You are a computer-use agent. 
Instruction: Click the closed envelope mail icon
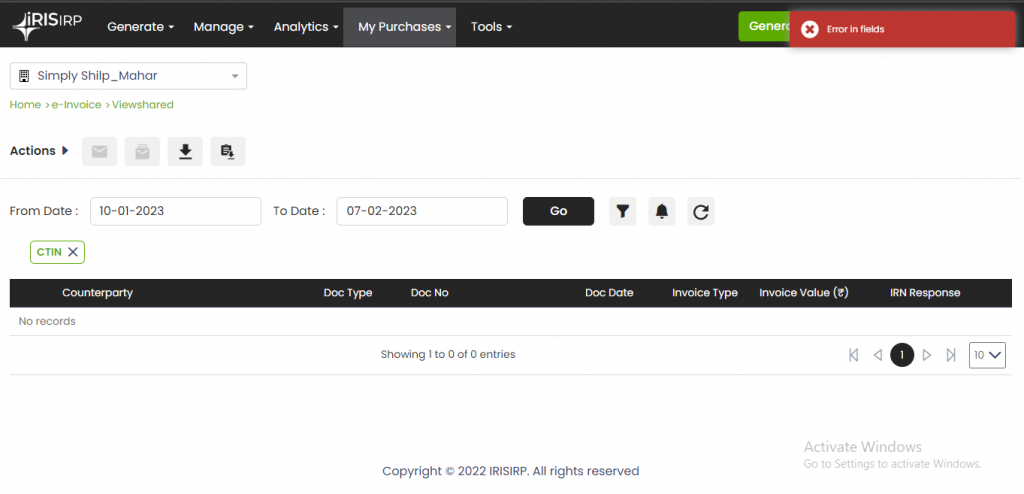[x=99, y=152]
